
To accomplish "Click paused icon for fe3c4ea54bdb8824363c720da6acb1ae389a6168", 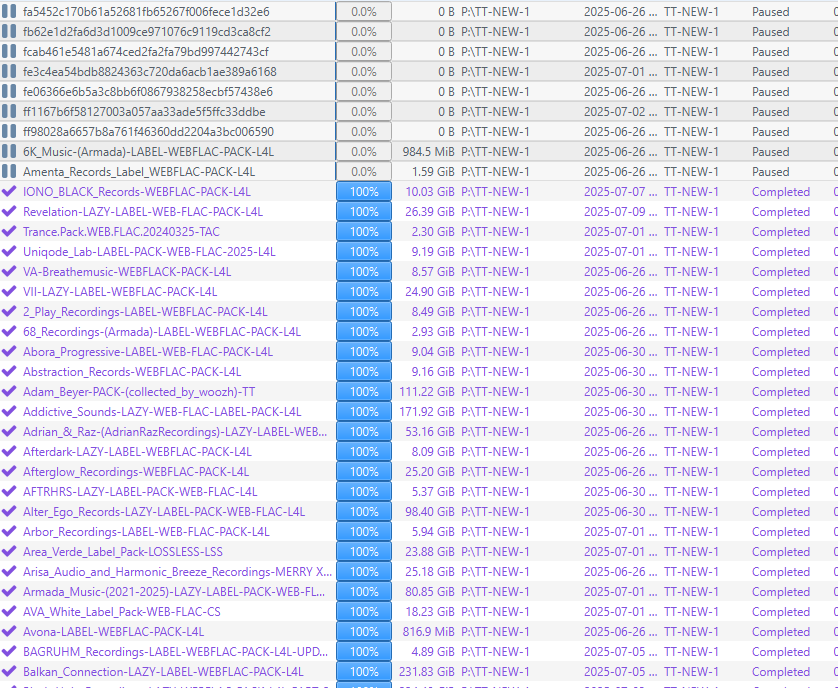I will pyautogui.click(x=9, y=72).
